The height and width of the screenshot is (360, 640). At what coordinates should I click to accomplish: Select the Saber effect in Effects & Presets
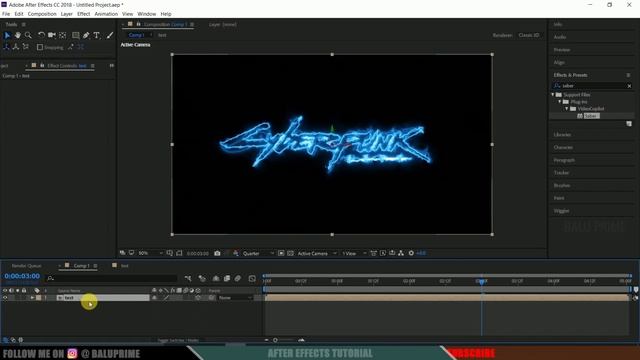[x=591, y=116]
